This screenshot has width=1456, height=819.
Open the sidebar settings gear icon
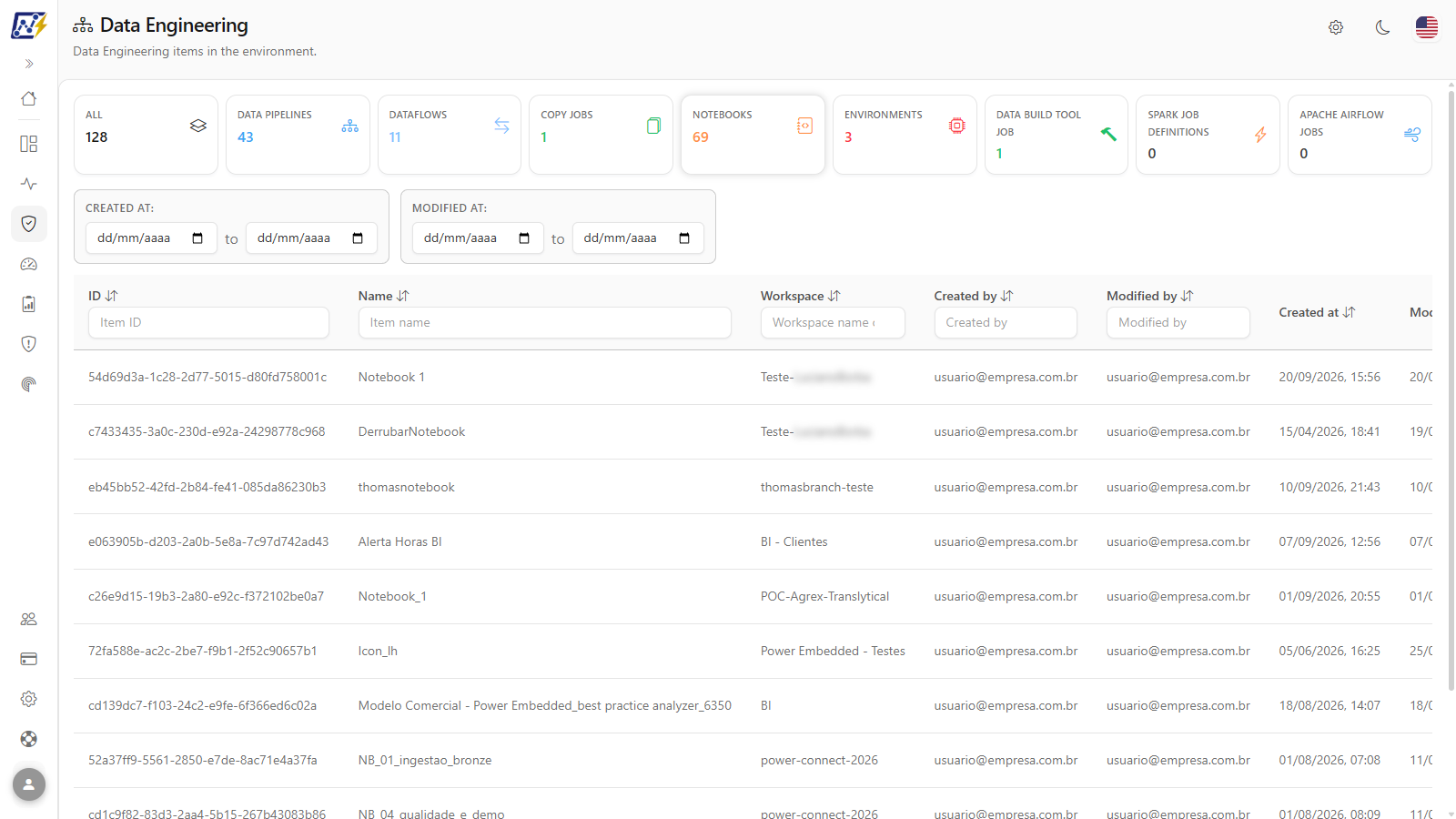(29, 699)
